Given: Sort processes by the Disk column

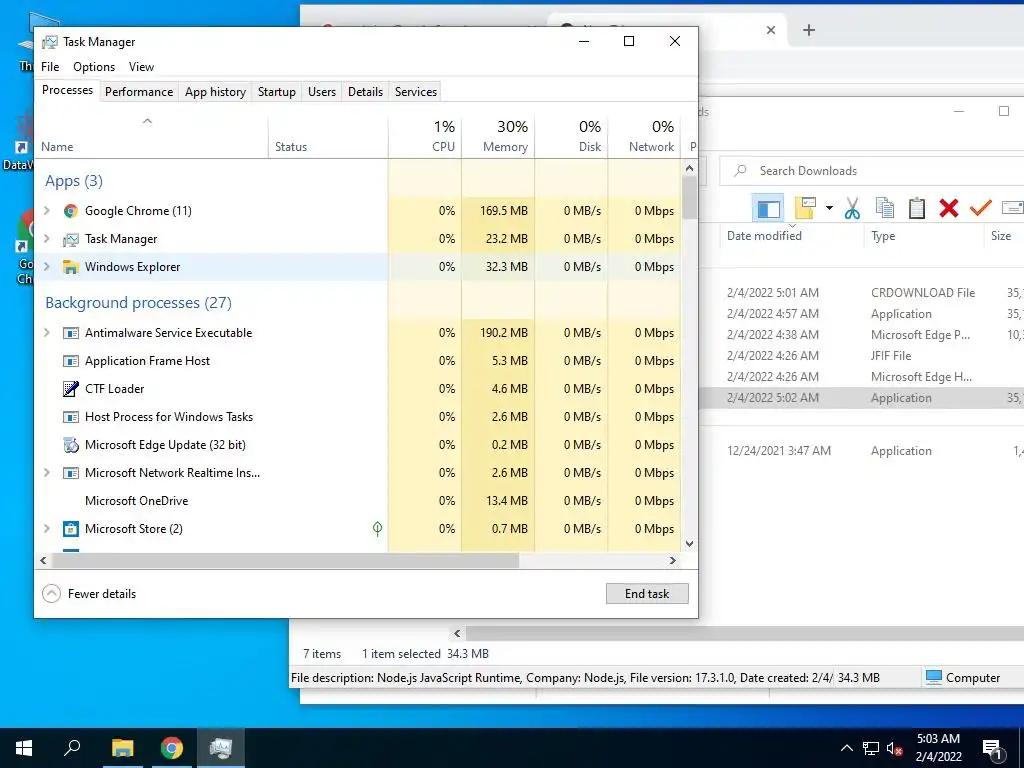Looking at the screenshot, I should [x=571, y=136].
